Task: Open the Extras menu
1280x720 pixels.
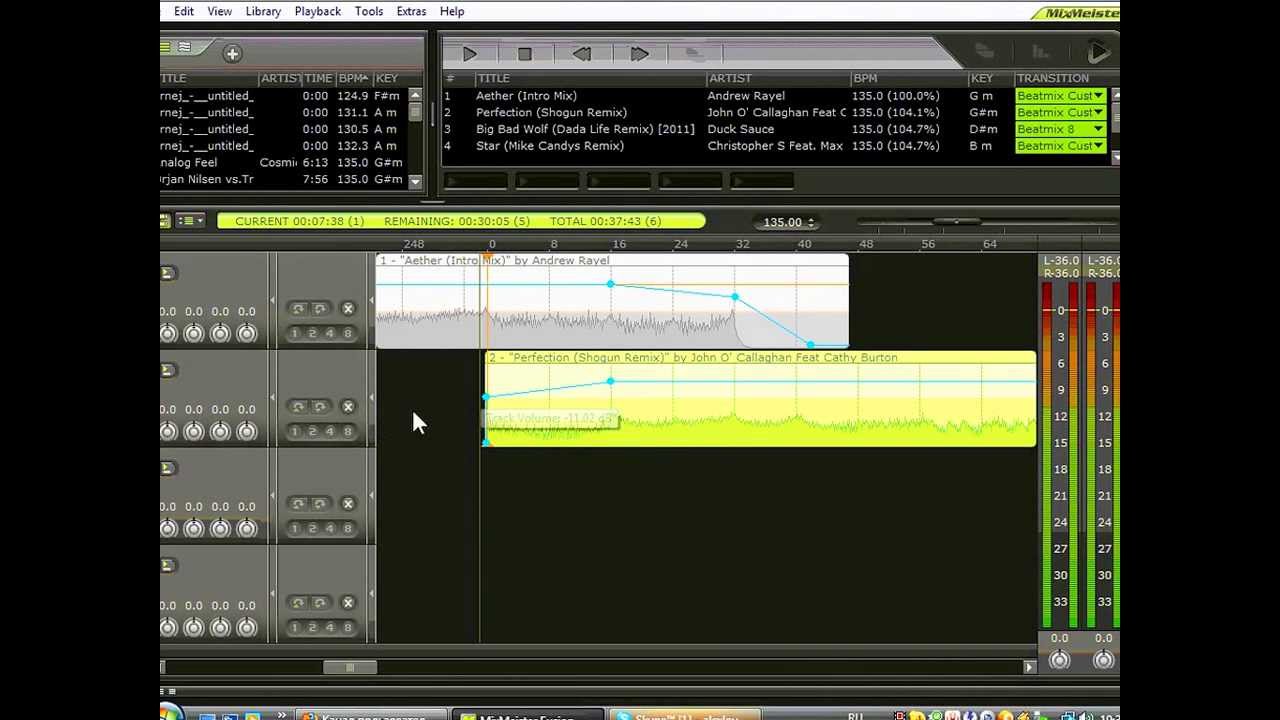Action: 411,11
